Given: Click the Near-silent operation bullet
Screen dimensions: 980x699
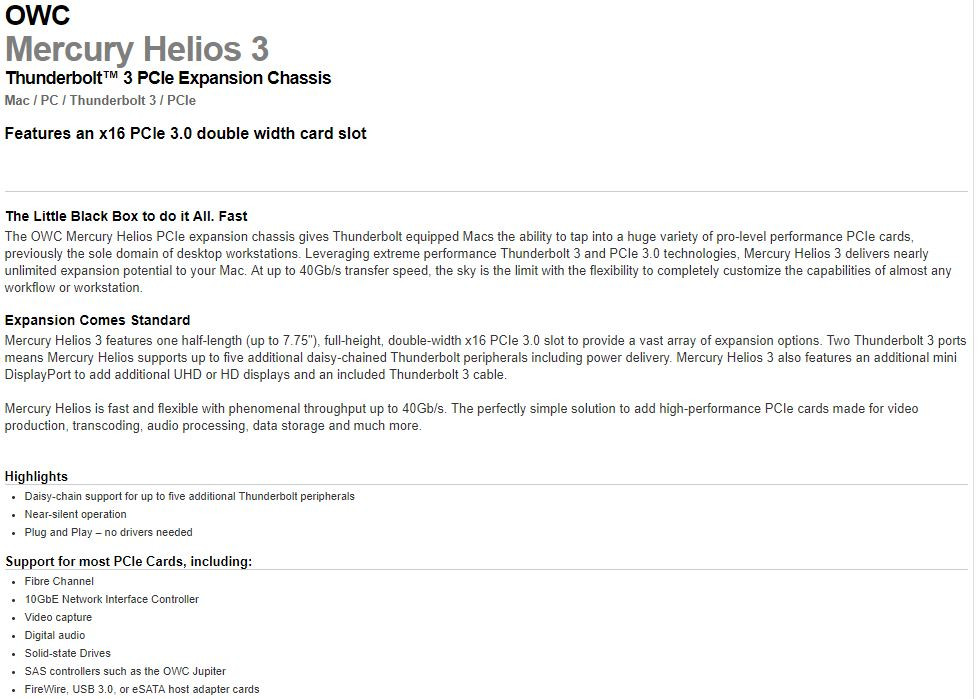Looking at the screenshot, I should [x=76, y=515].
